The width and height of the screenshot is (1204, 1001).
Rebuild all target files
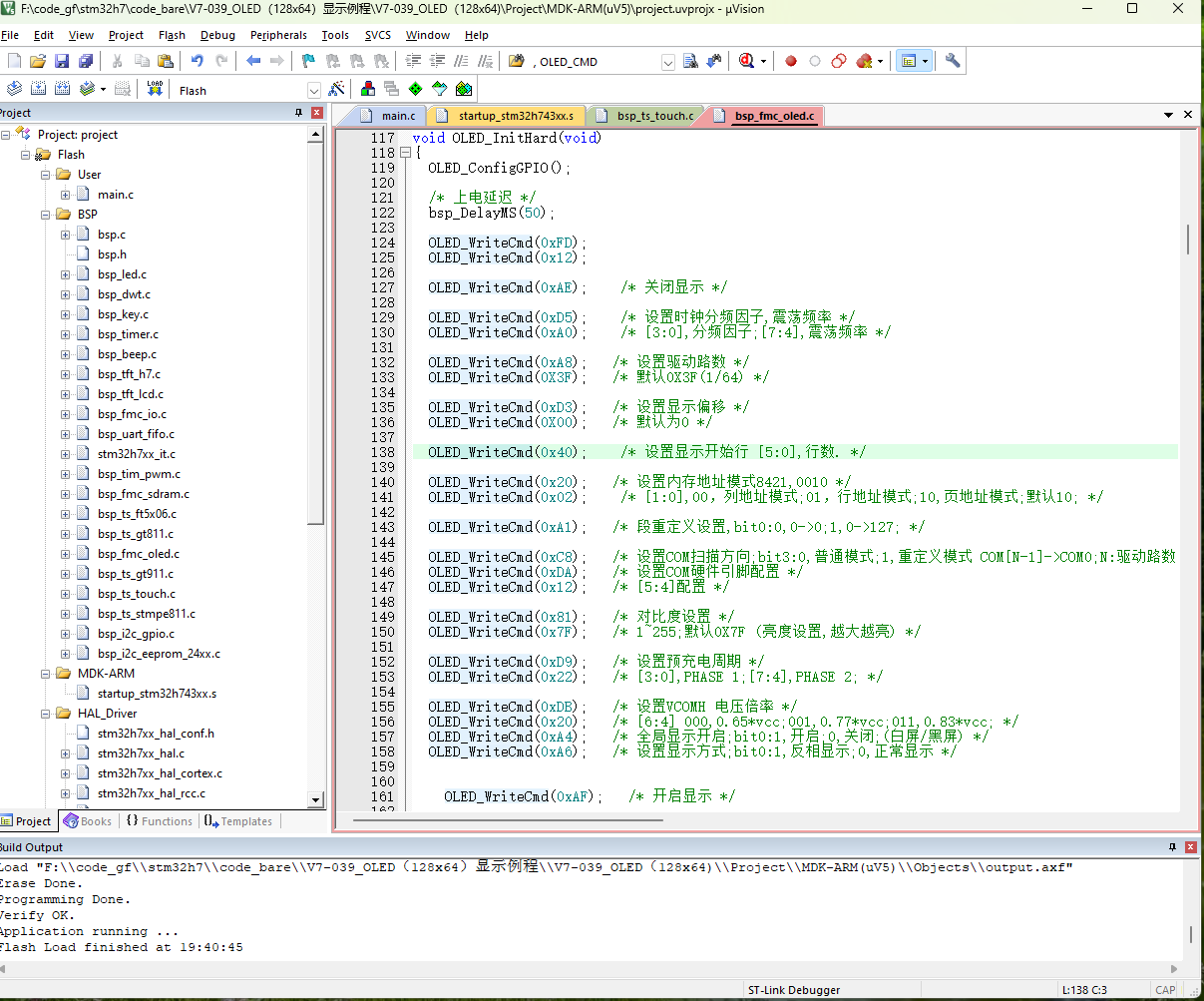click(63, 89)
